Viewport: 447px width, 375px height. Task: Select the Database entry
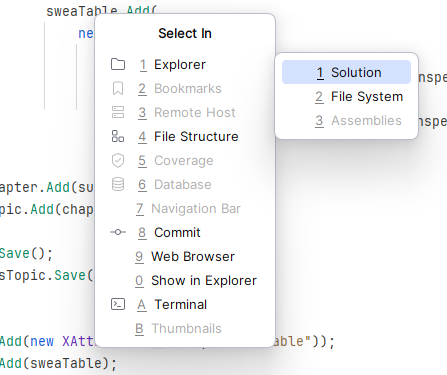coord(185,184)
